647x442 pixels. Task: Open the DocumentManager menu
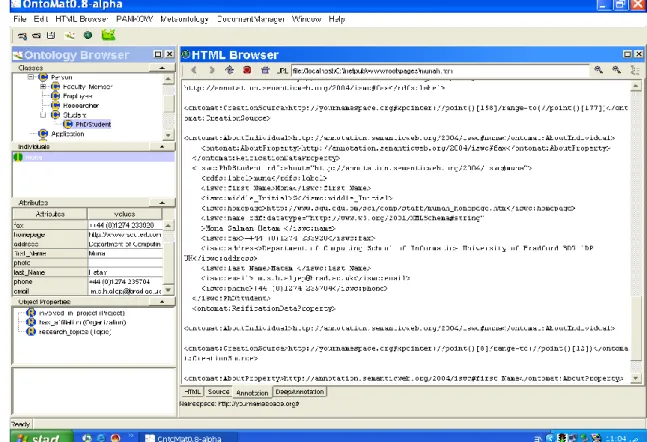[251, 19]
